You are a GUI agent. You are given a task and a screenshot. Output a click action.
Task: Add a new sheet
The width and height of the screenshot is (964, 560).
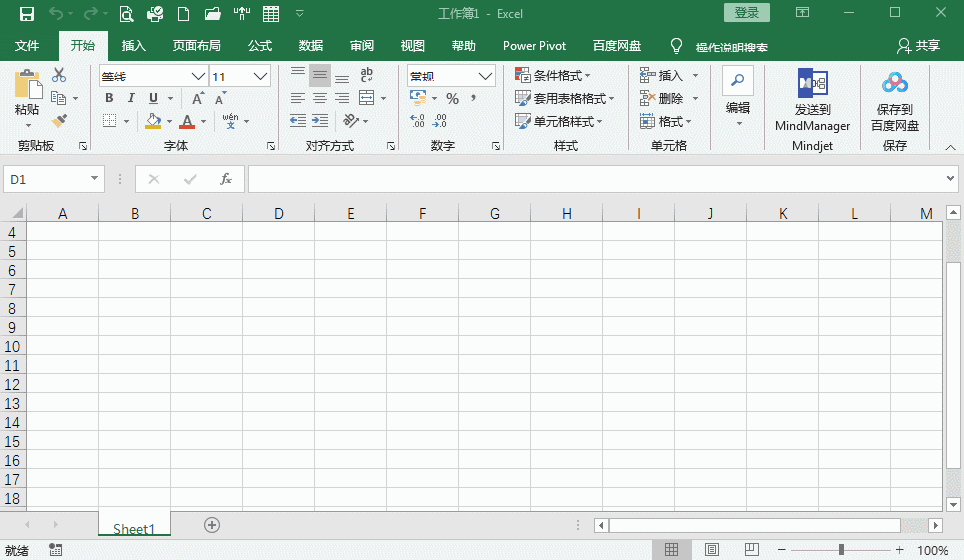coord(212,525)
